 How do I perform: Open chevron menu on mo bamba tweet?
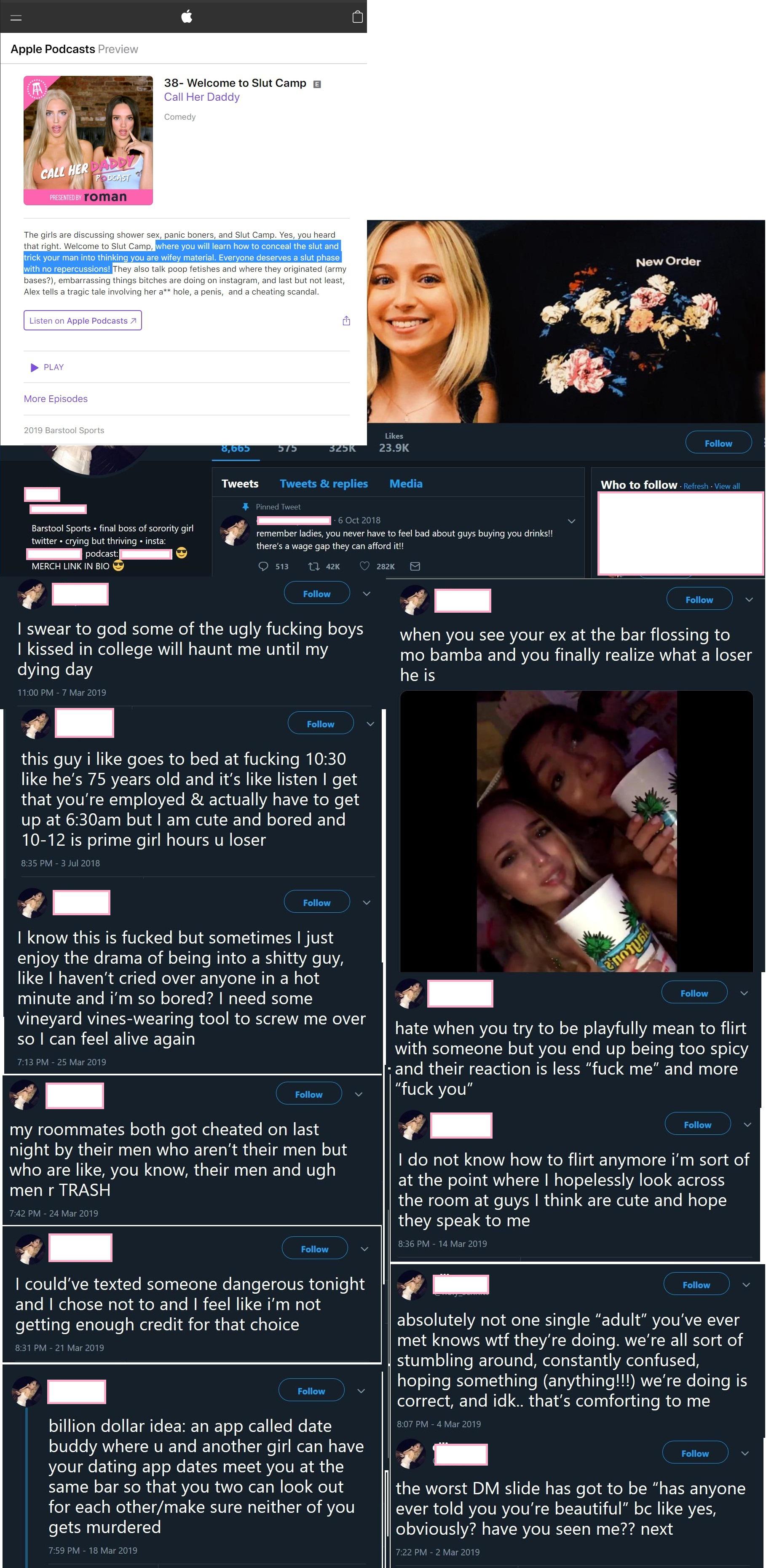click(x=749, y=600)
